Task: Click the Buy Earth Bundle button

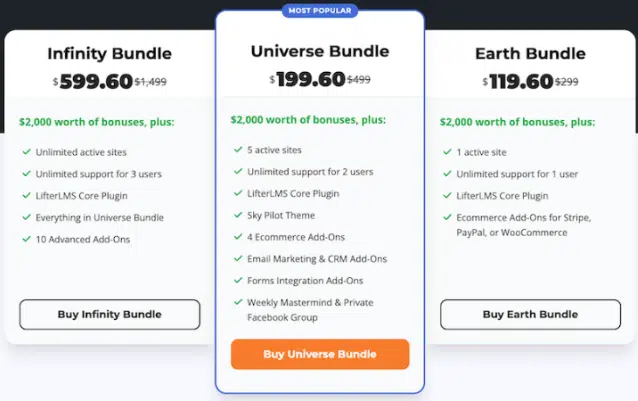Action: pyautogui.click(x=529, y=314)
